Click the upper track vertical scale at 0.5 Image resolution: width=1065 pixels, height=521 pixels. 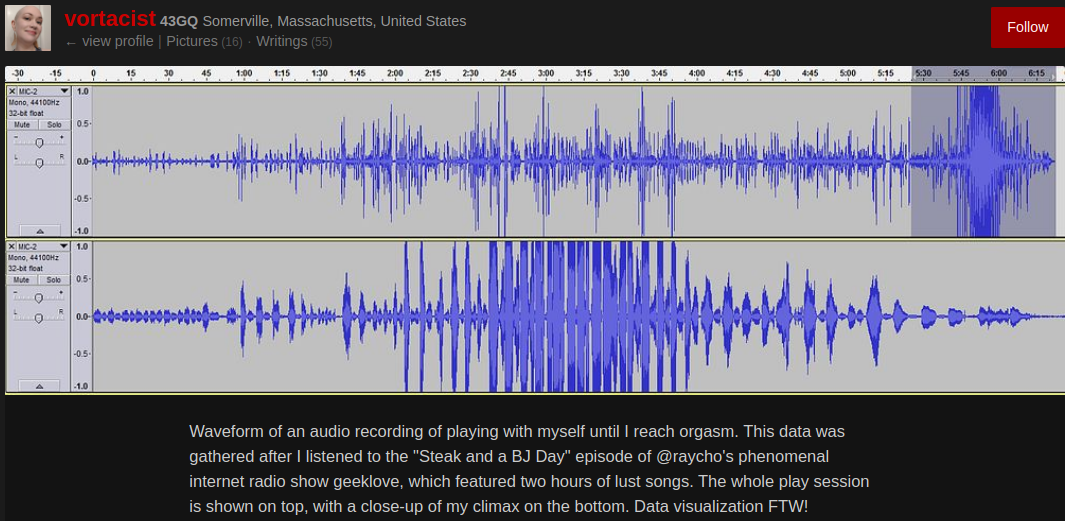82,124
